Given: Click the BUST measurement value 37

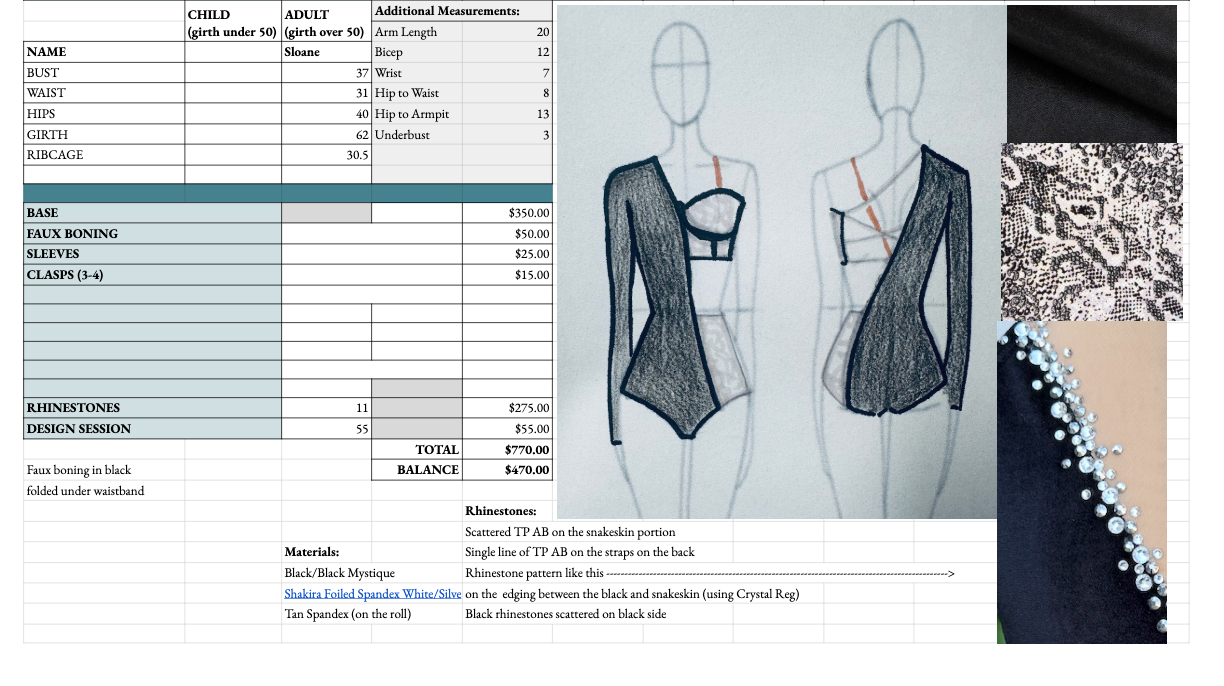Looking at the screenshot, I should [326, 73].
